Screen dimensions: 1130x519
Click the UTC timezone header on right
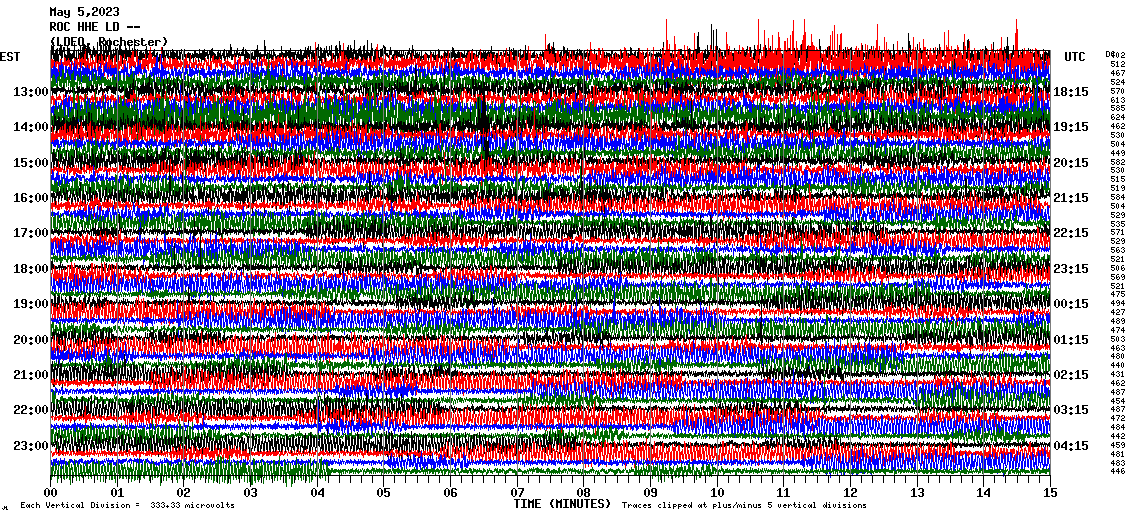pos(1075,57)
